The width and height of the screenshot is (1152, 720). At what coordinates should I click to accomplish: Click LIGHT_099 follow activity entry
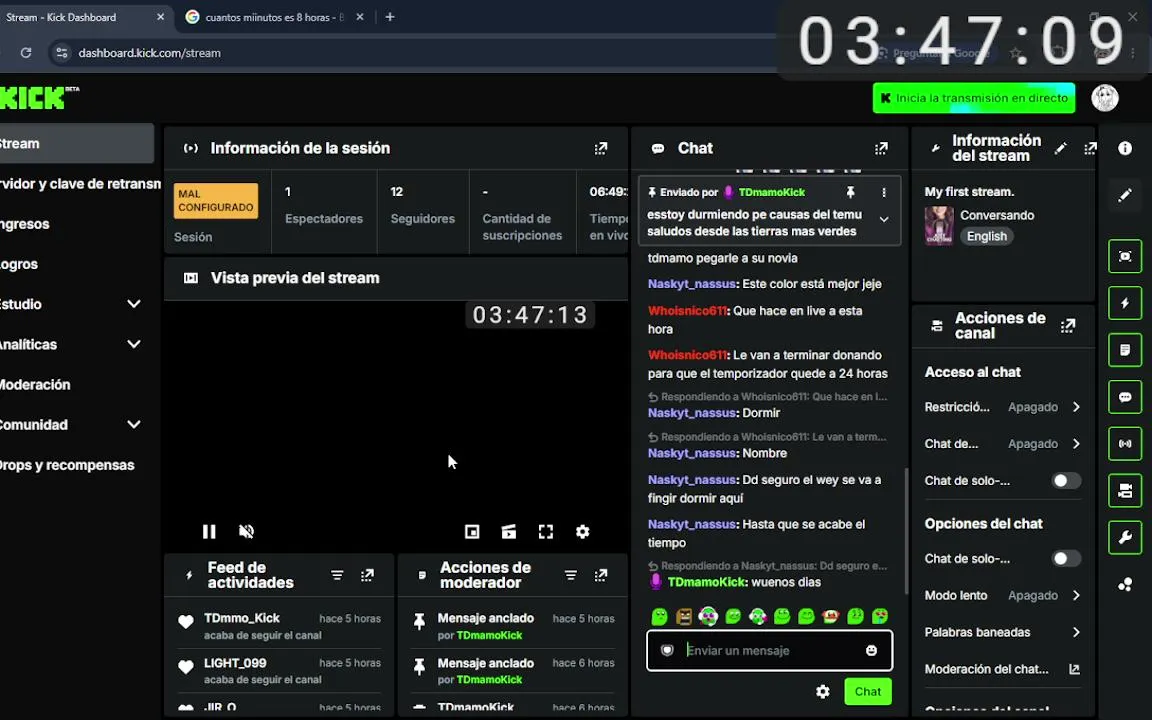pos(280,671)
